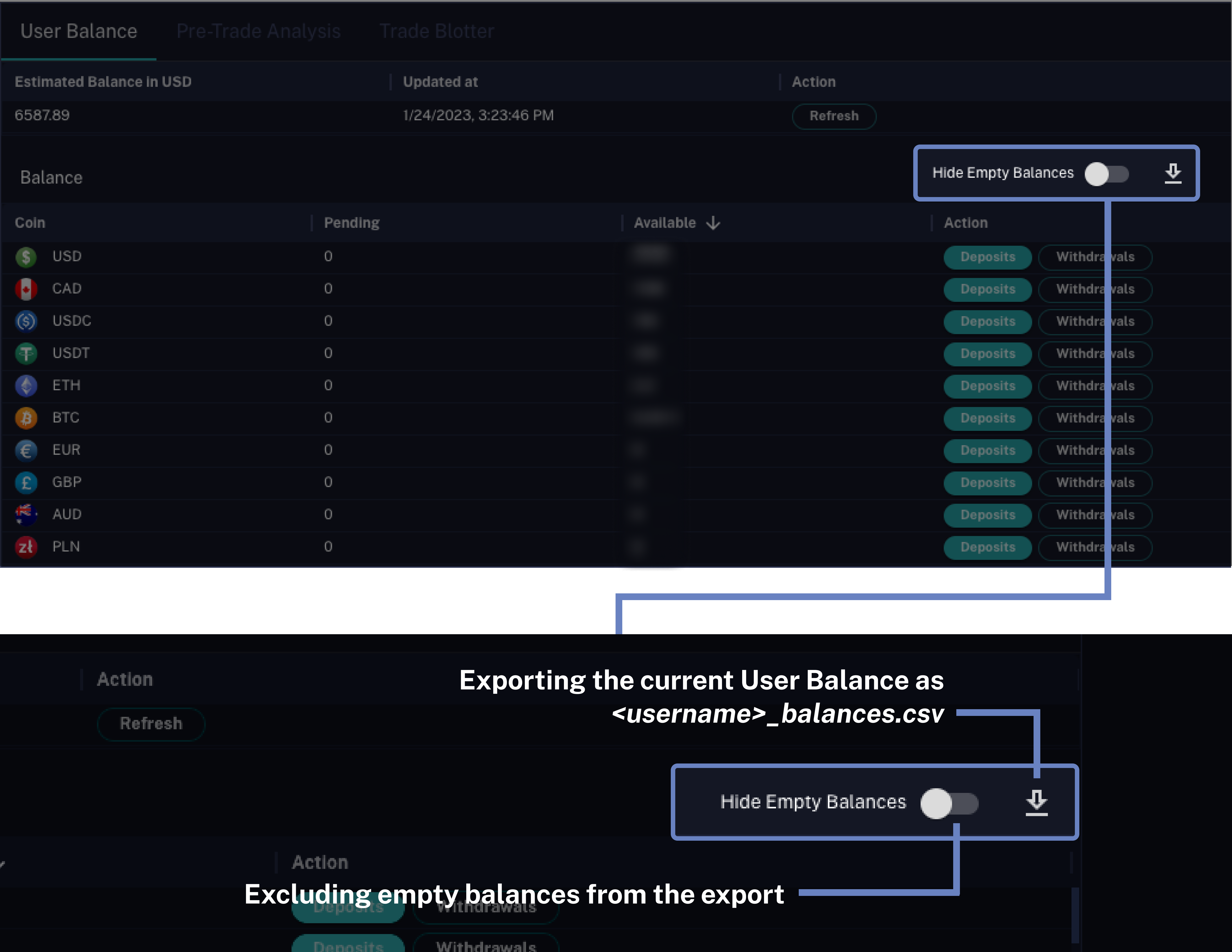The height and width of the screenshot is (952, 1232).
Task: Click the Coin column header
Action: click(30, 223)
